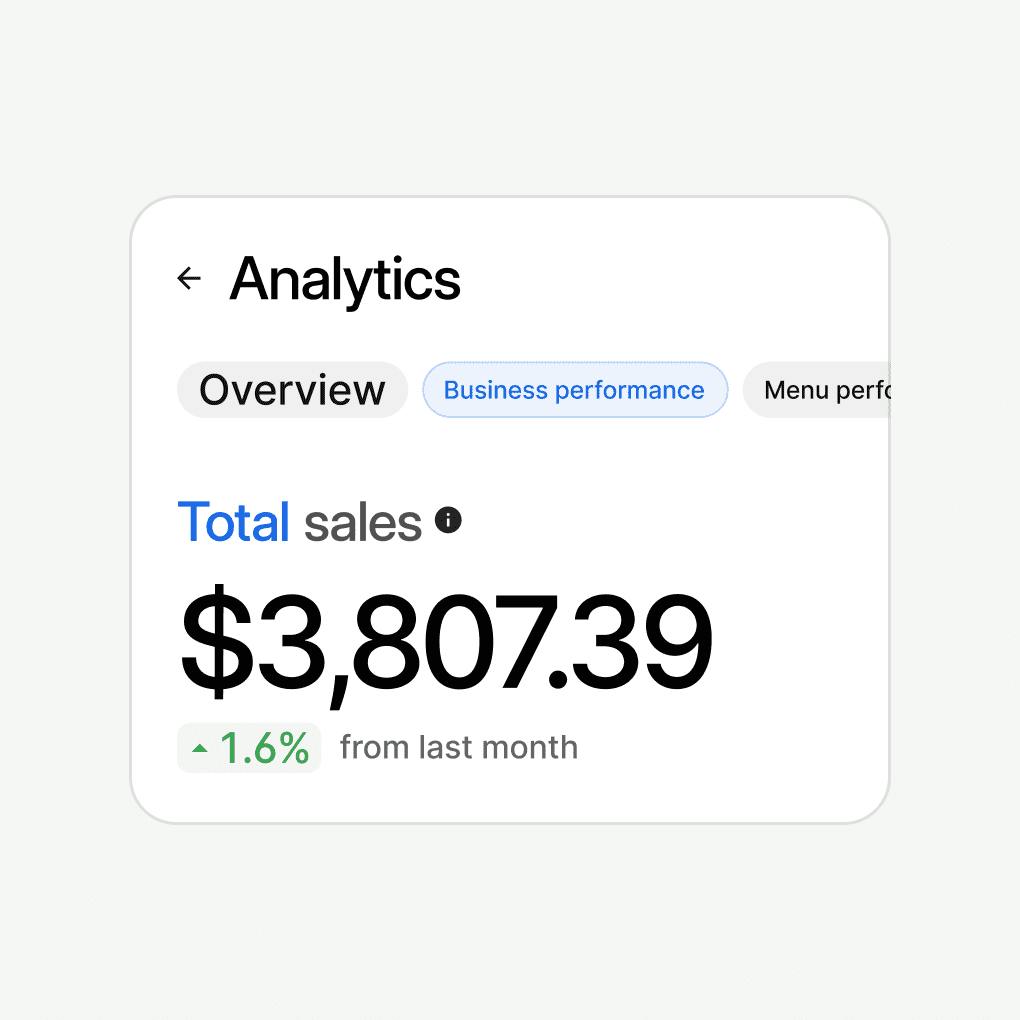Switch to Business performance tab
1020x1020 pixels.
click(x=574, y=390)
